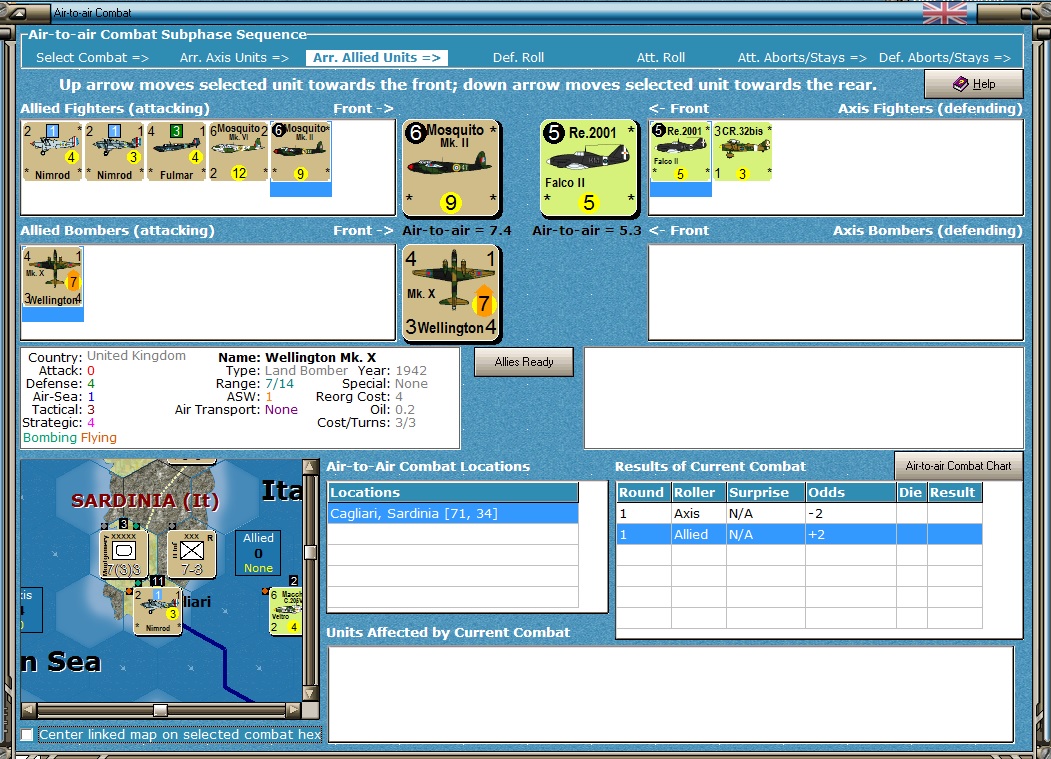Screen dimensions: 1051x759
Task: Click the Macchi Veltro unit on the map
Action: (x=286, y=611)
